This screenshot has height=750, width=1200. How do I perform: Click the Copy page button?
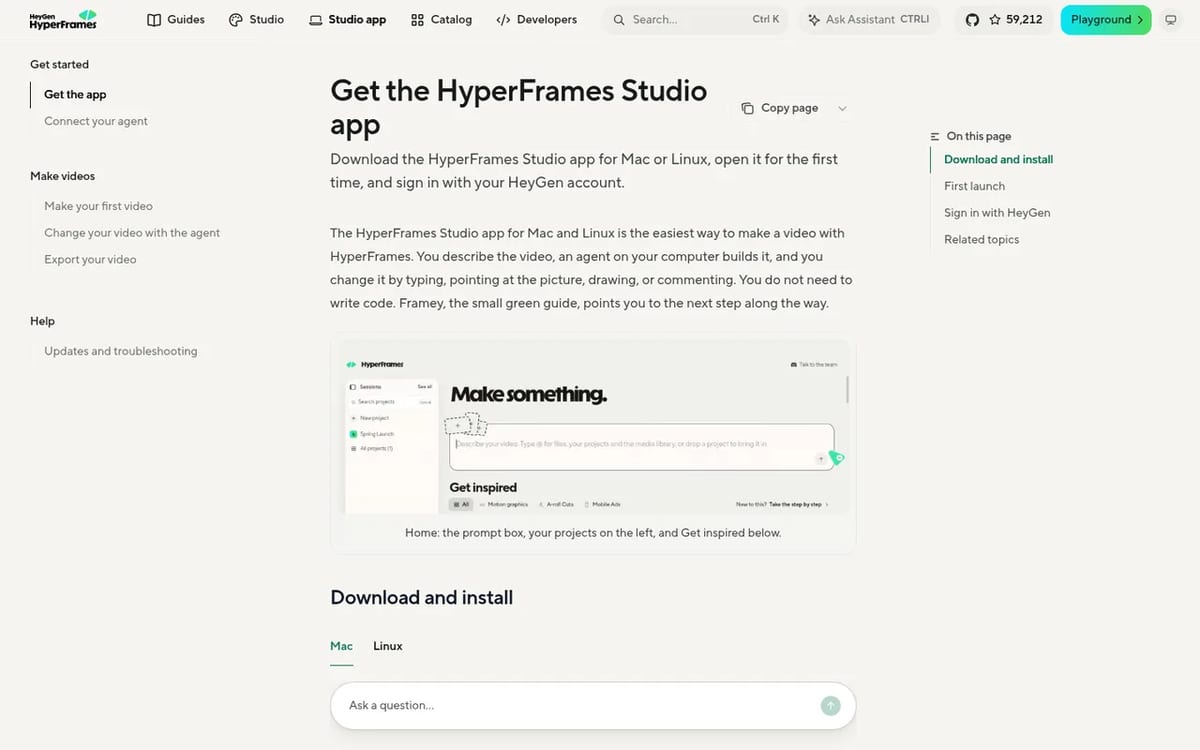click(780, 108)
